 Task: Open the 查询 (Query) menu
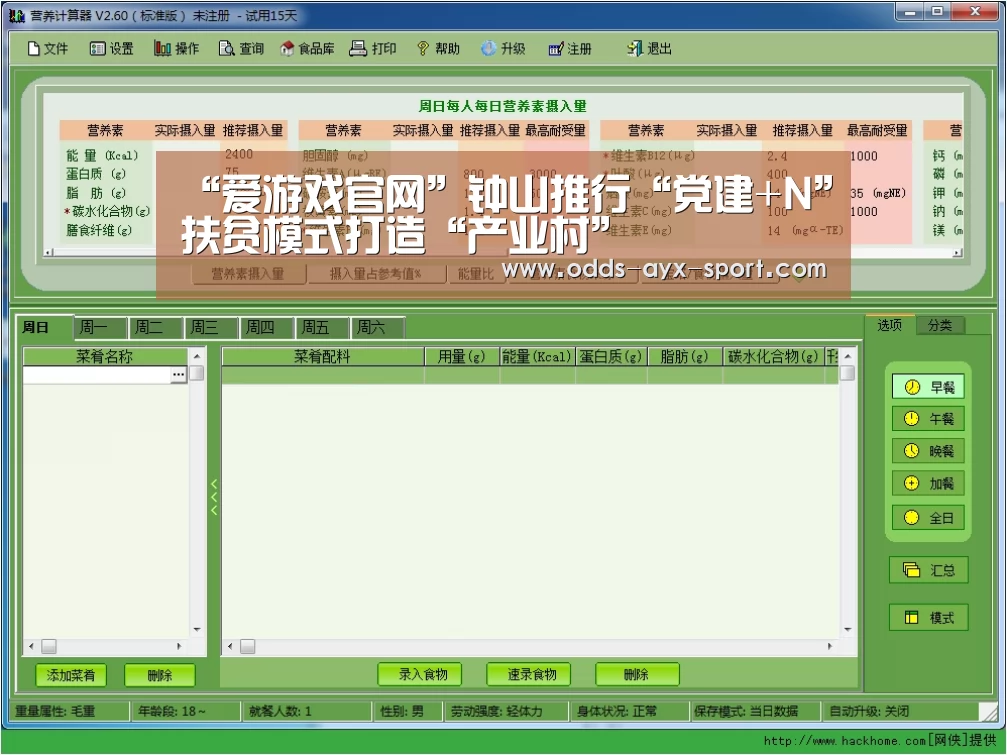click(241, 48)
